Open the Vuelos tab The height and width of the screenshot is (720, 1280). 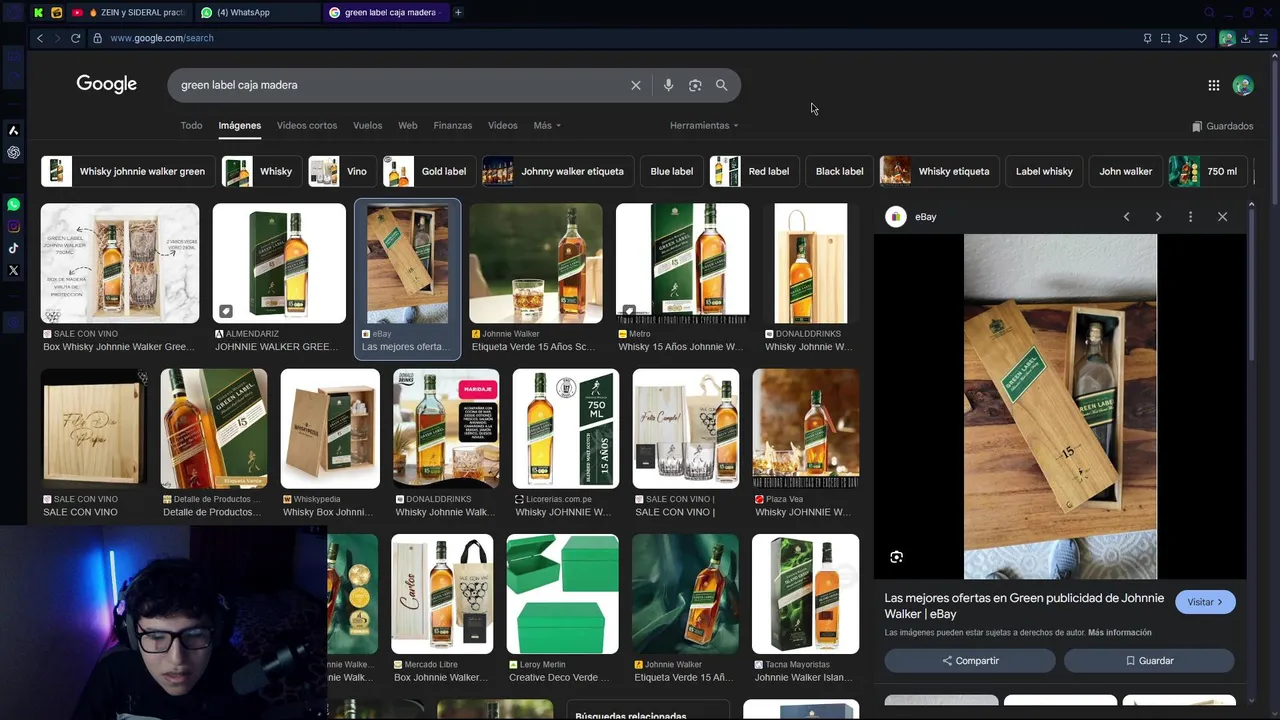coord(367,125)
